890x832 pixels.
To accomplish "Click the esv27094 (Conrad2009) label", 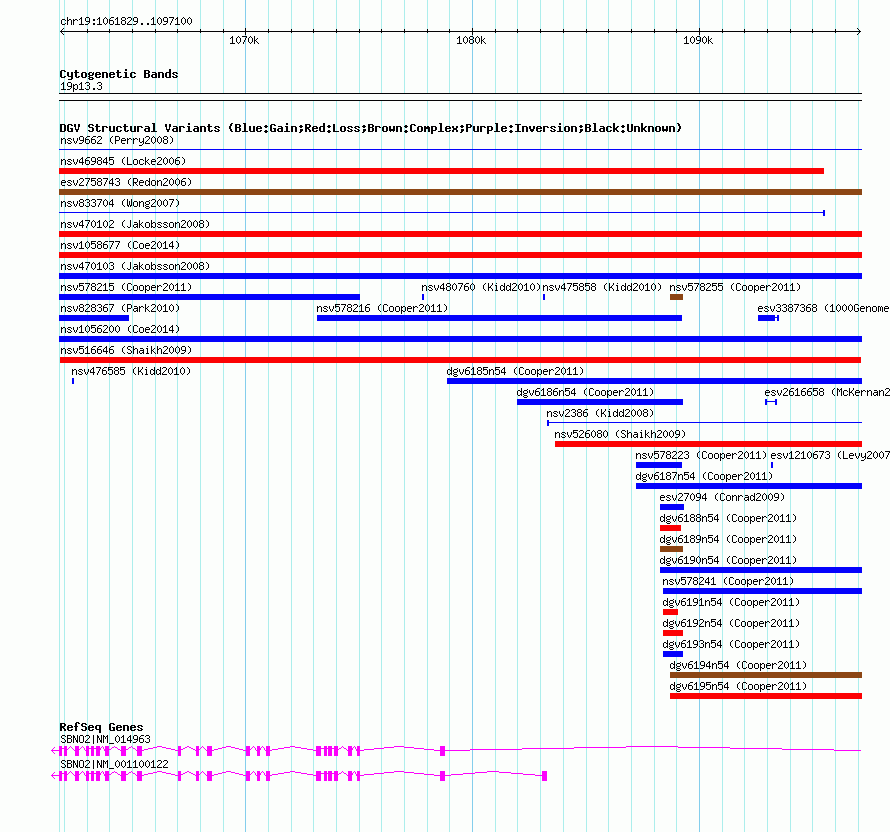I will click(722, 497).
